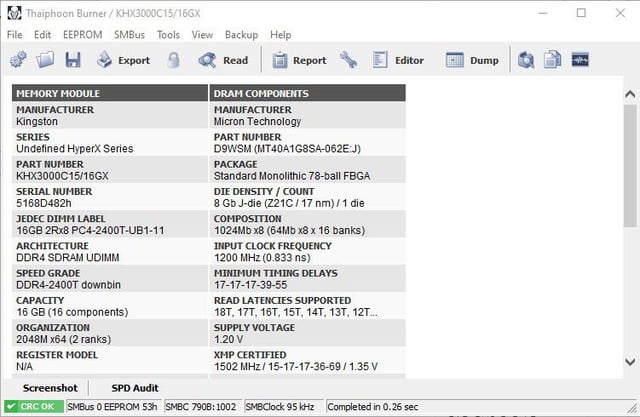Click the SMBClock 95 kHz status entry
The image size is (640, 417).
[x=280, y=407]
